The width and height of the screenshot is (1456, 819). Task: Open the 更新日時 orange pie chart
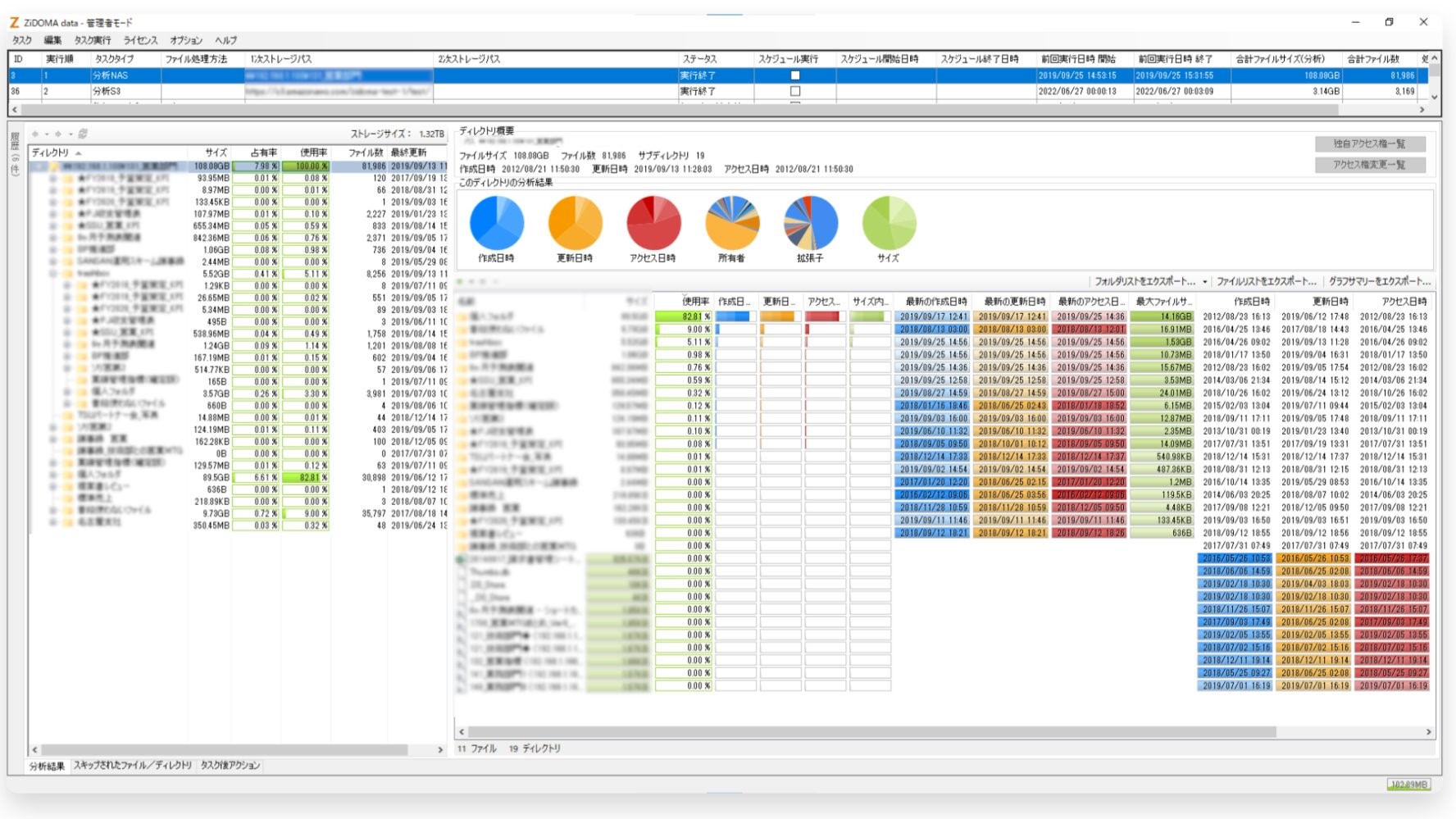pos(575,223)
